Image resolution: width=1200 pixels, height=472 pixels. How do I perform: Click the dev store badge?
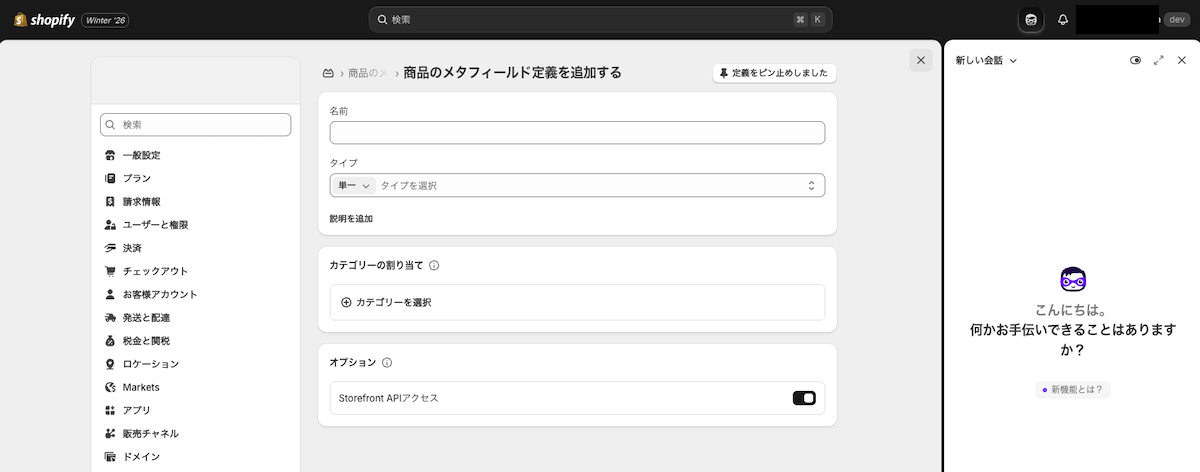[1175, 19]
